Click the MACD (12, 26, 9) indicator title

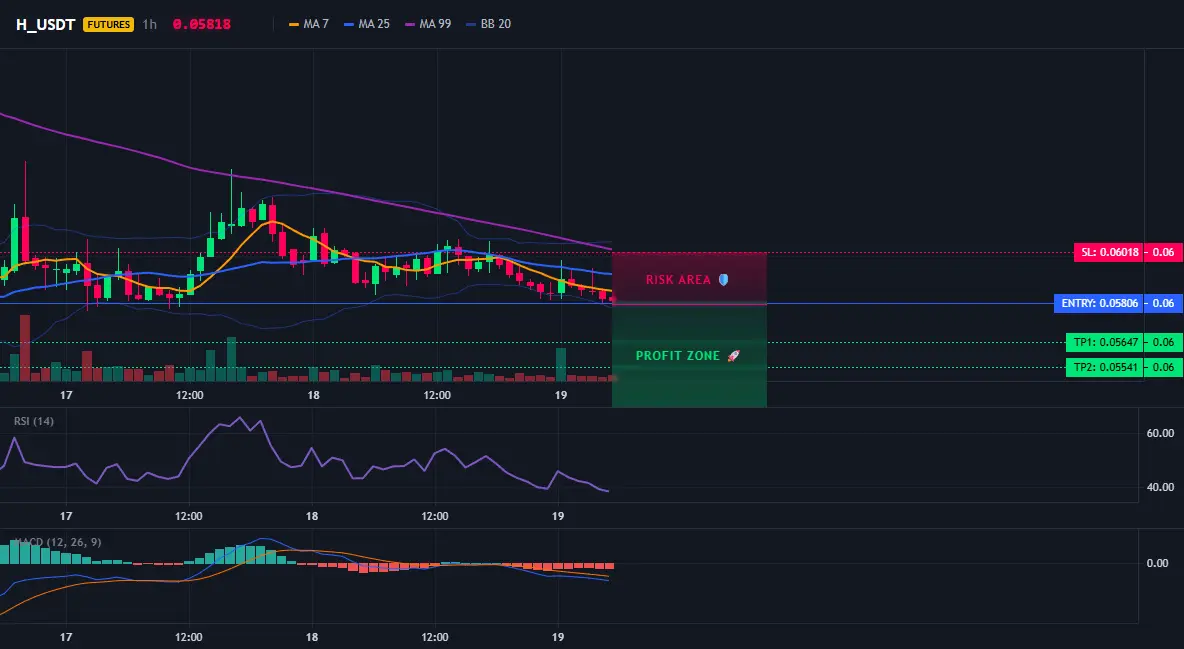58,542
